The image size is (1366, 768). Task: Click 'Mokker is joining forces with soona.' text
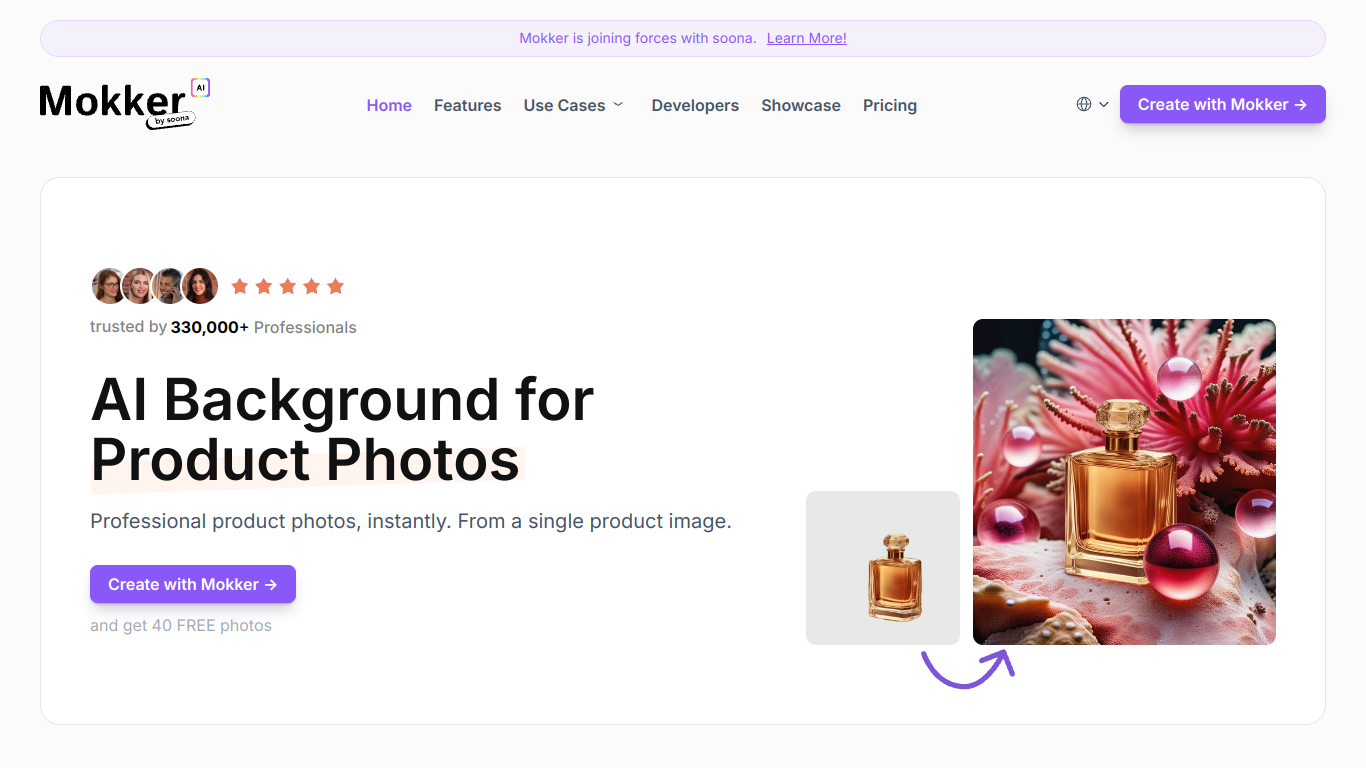tap(637, 38)
